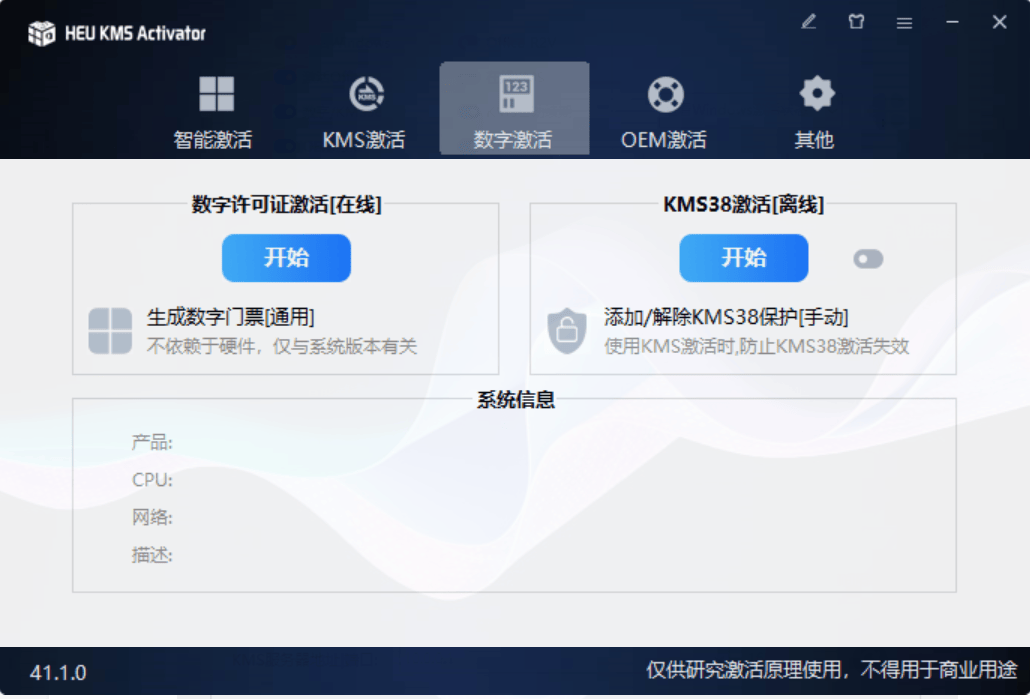The image size is (1030, 699).
Task: Click the KMS38激活[离线] group title
Action: (x=743, y=204)
